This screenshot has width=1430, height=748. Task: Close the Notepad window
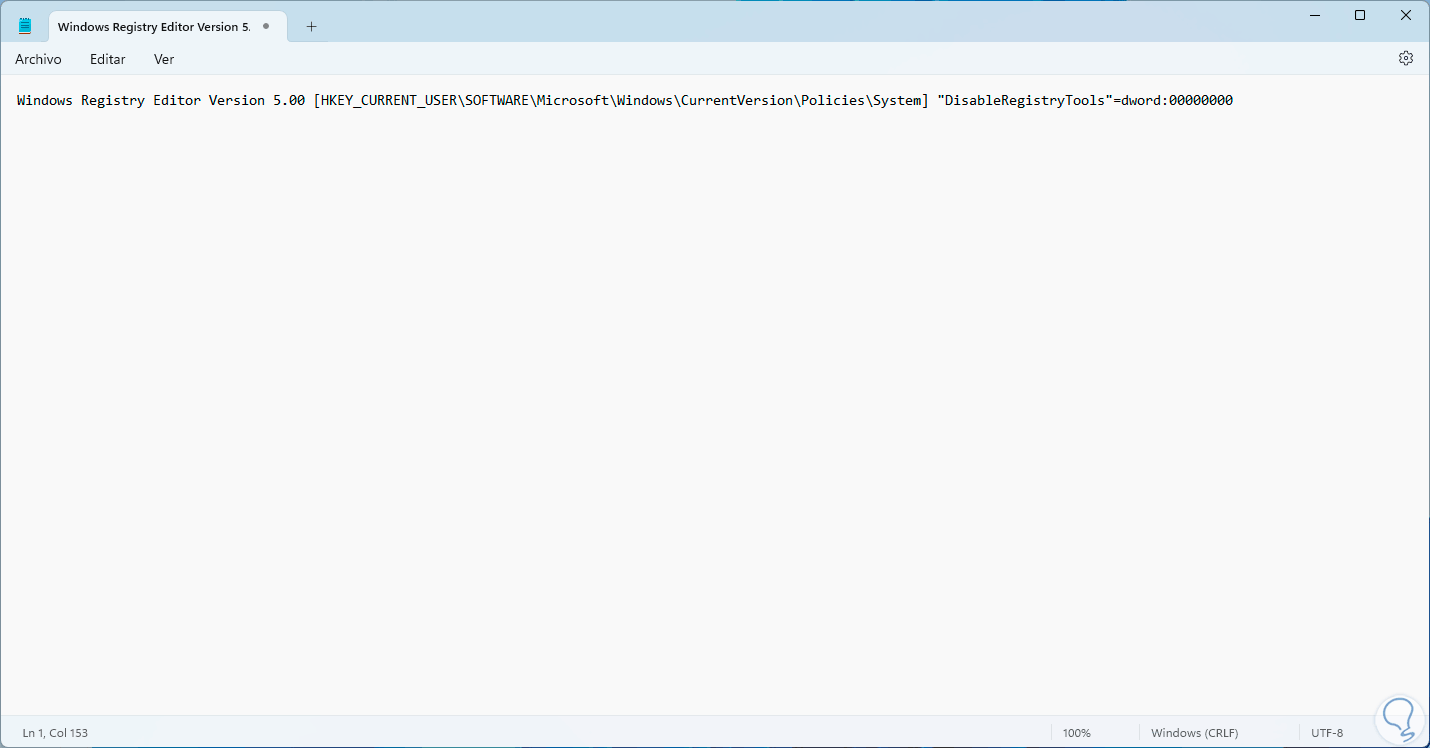[1406, 15]
